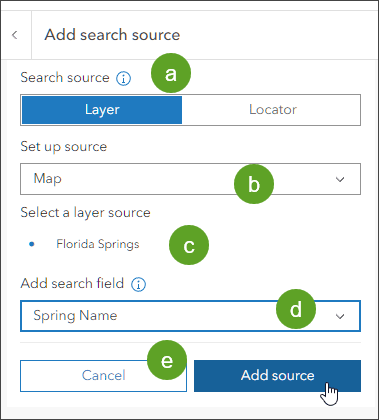Select the Florida Springs layer source
The image size is (379, 420).
coord(98,244)
